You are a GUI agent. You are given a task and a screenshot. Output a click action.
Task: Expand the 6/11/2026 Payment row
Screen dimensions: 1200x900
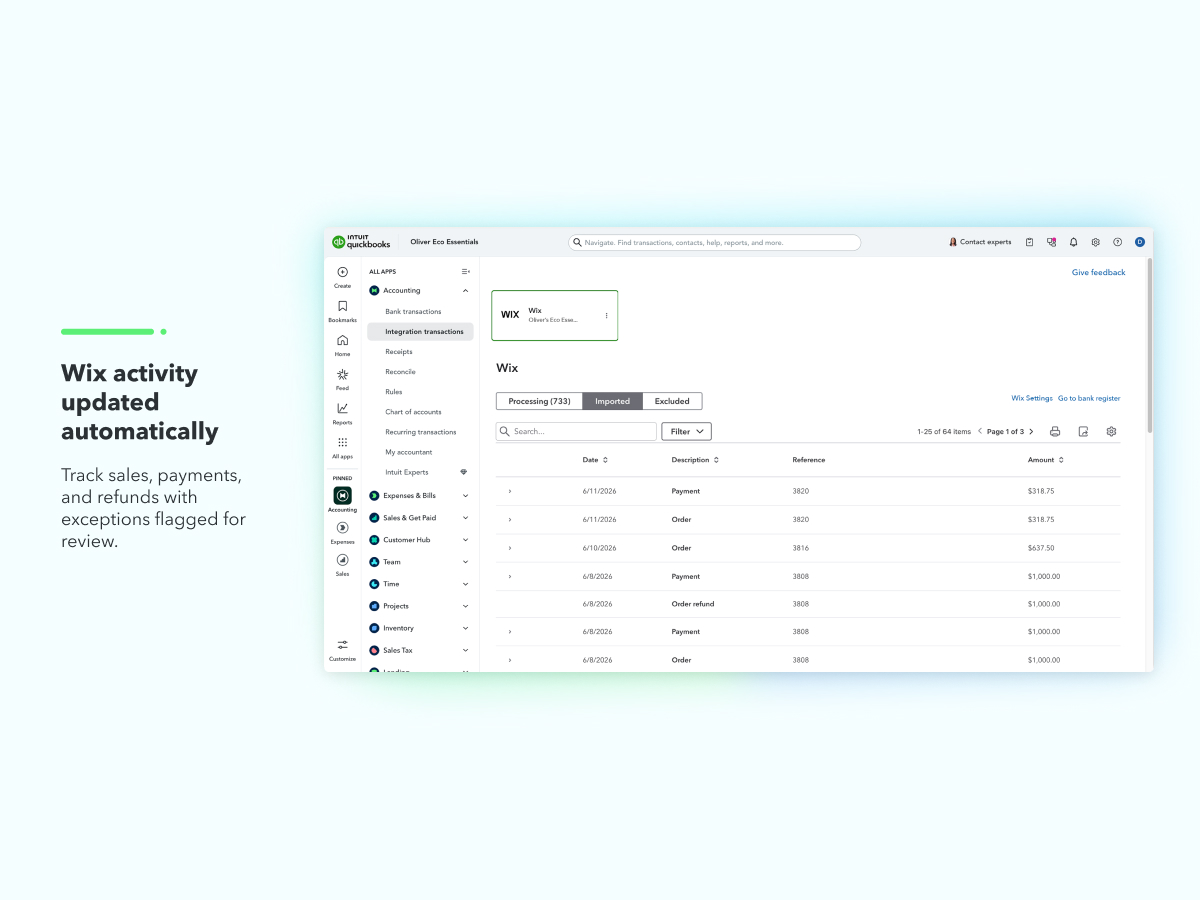click(x=510, y=491)
